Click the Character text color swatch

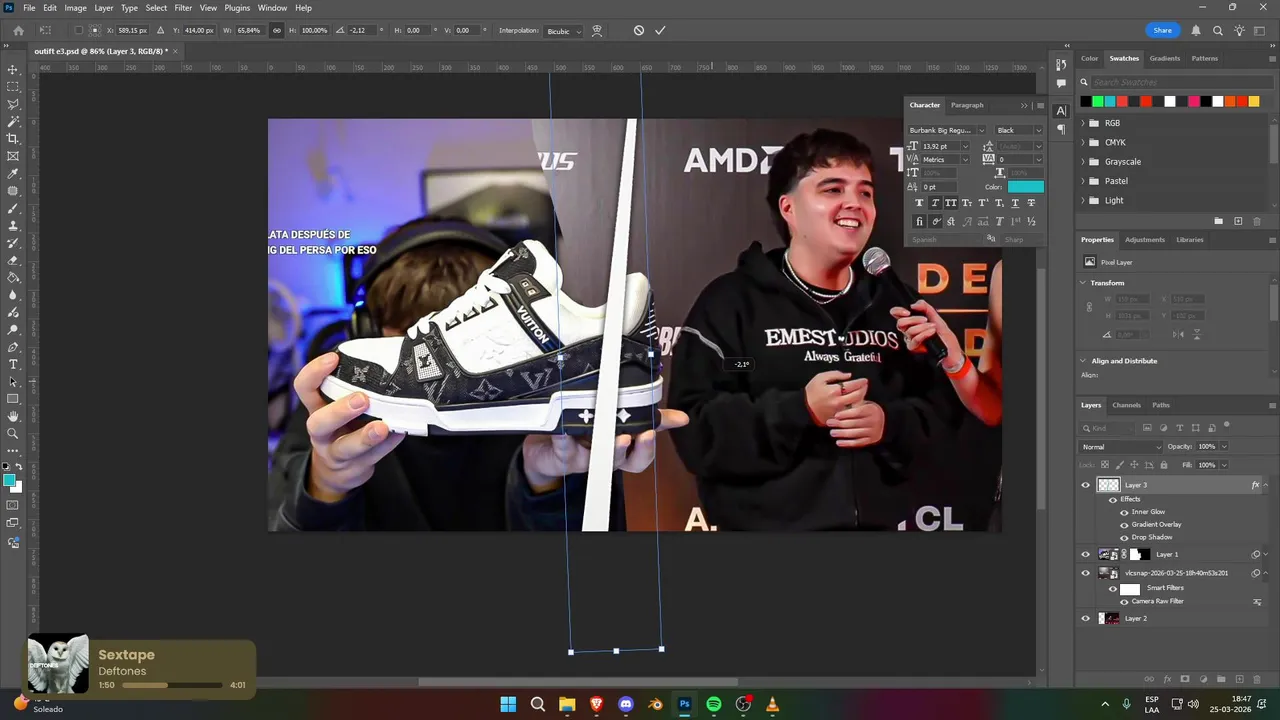pos(1025,187)
